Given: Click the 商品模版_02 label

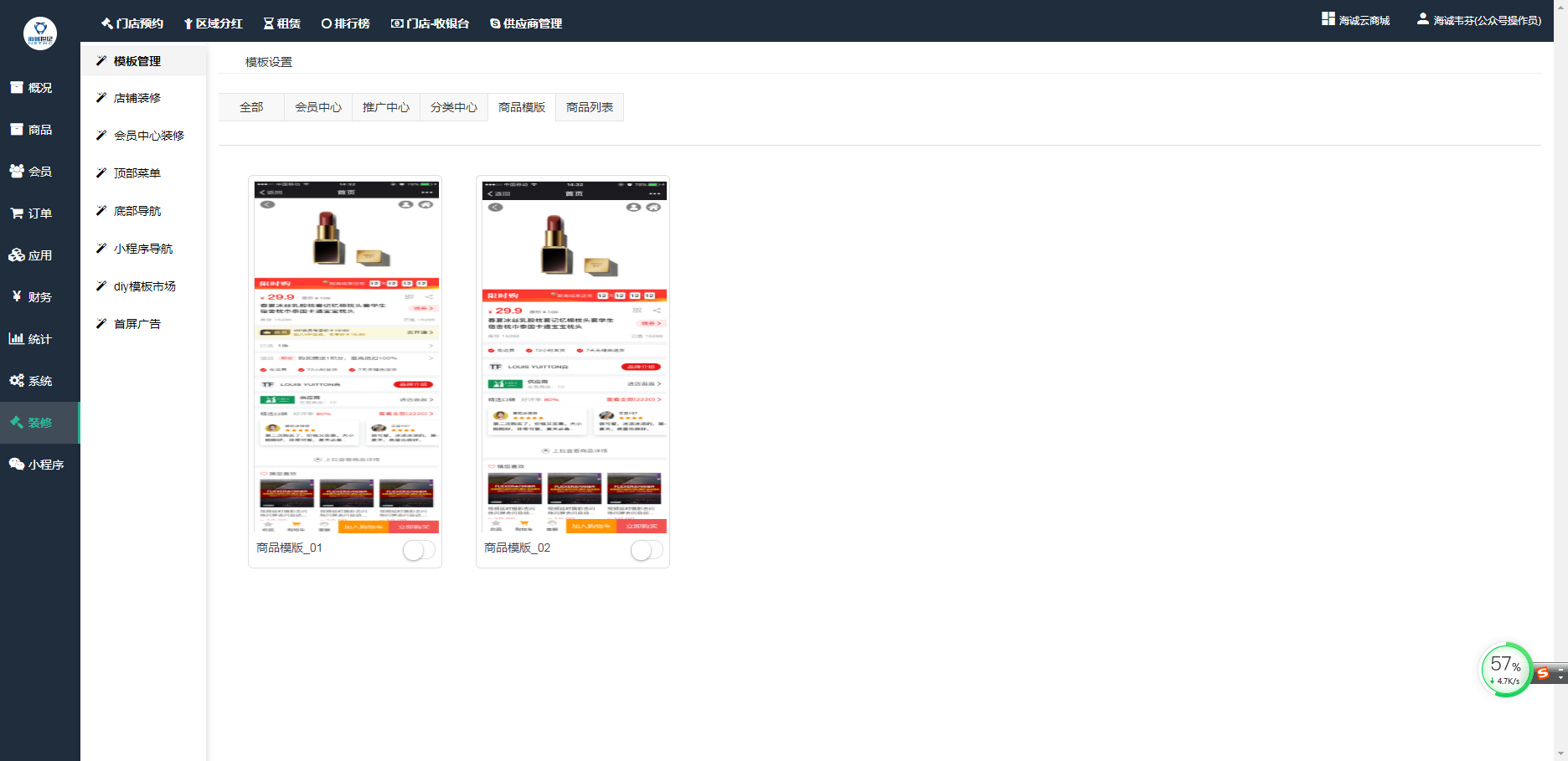Looking at the screenshot, I should [517, 548].
